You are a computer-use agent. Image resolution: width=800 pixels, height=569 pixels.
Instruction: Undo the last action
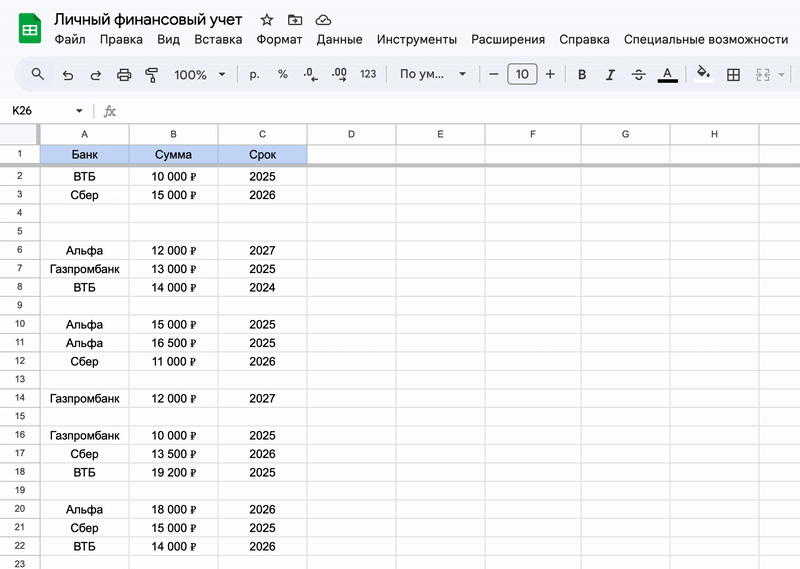(x=67, y=75)
